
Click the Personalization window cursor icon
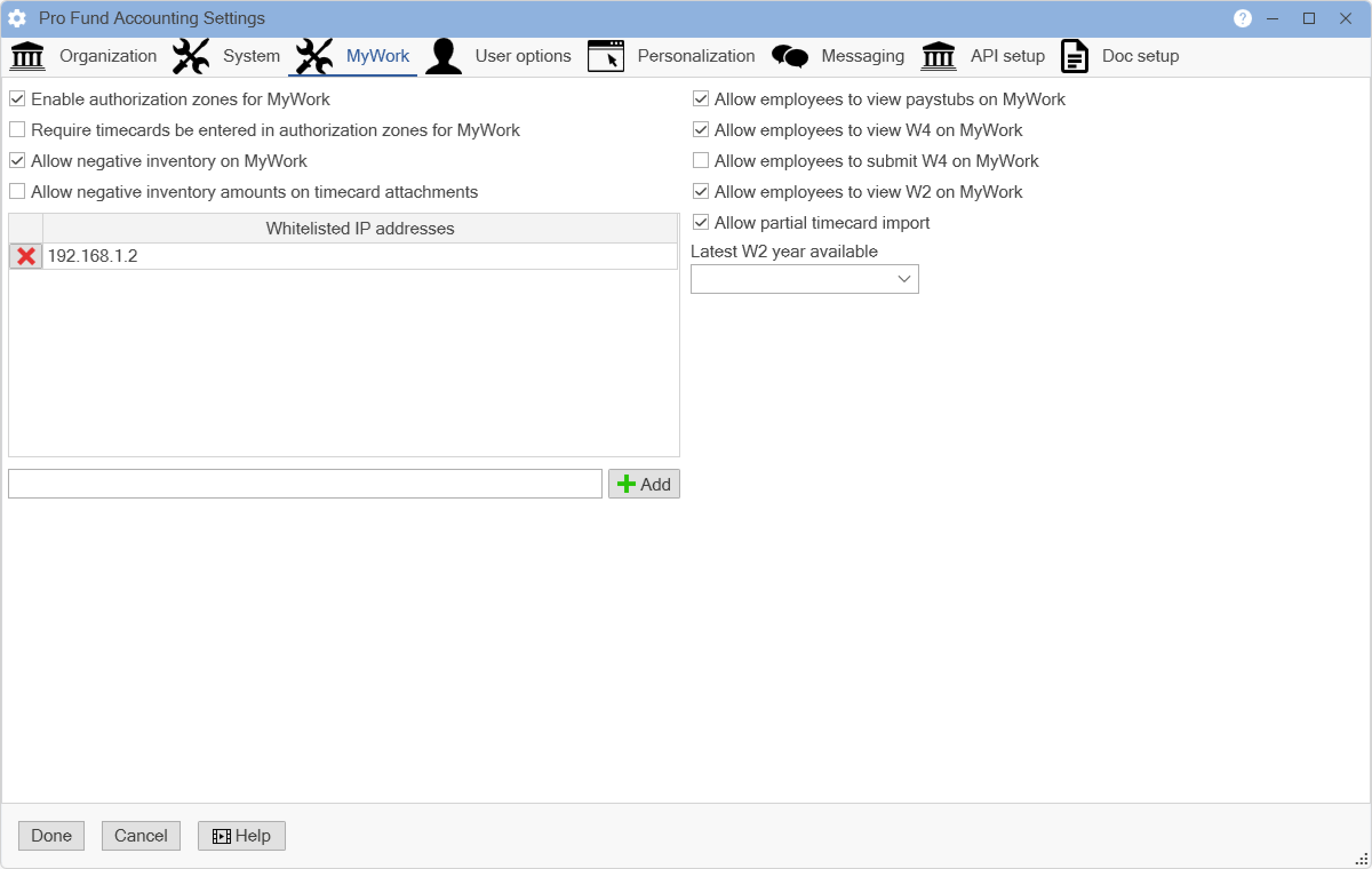[x=605, y=57]
